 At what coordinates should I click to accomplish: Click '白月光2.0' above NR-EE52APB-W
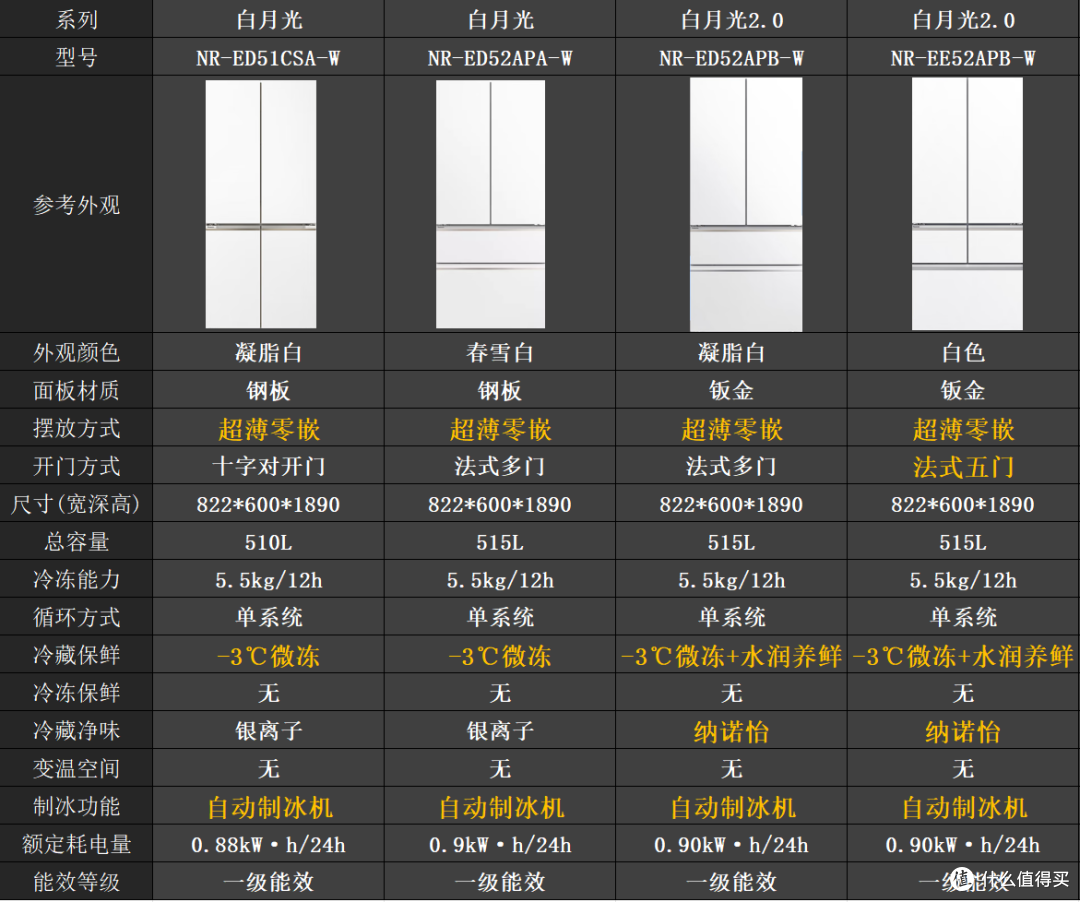point(963,20)
